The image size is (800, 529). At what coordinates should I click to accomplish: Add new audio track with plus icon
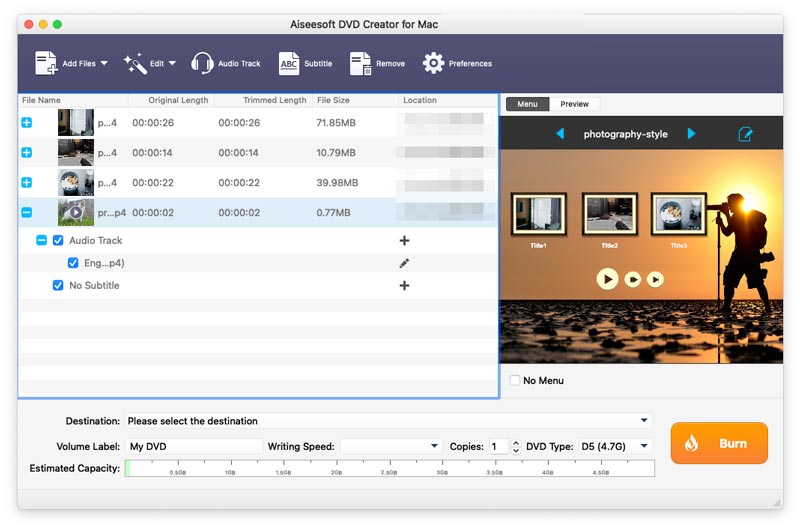[x=404, y=240]
